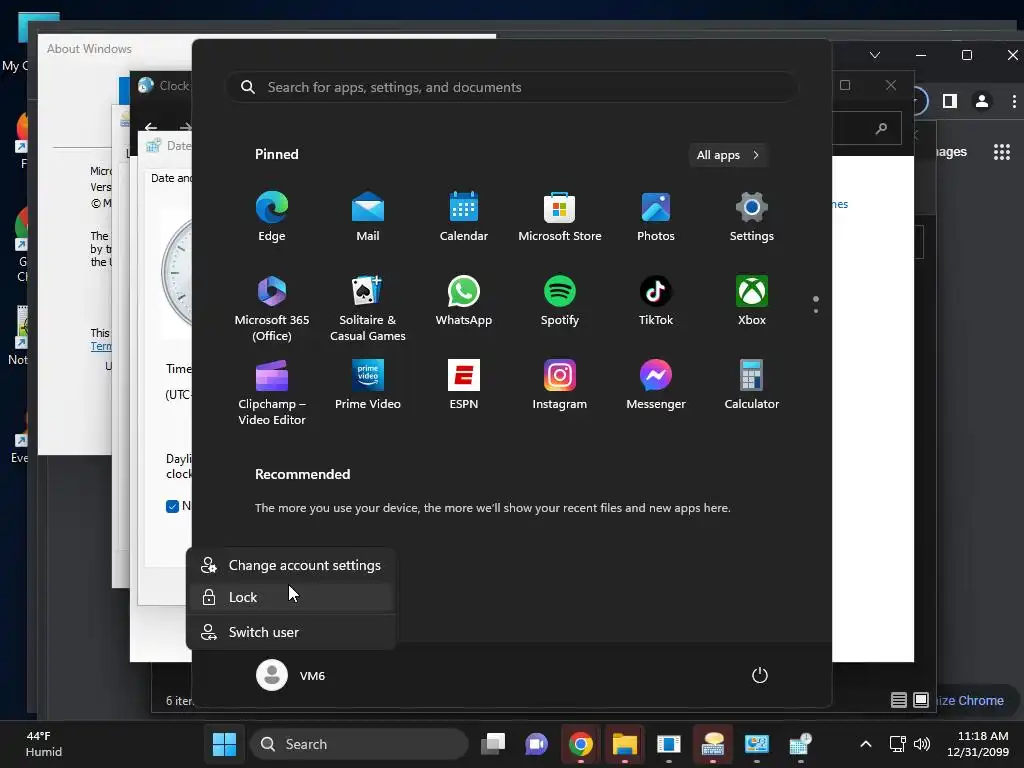
Task: Click the Chrome profile avatar icon
Action: pyautogui.click(x=982, y=101)
